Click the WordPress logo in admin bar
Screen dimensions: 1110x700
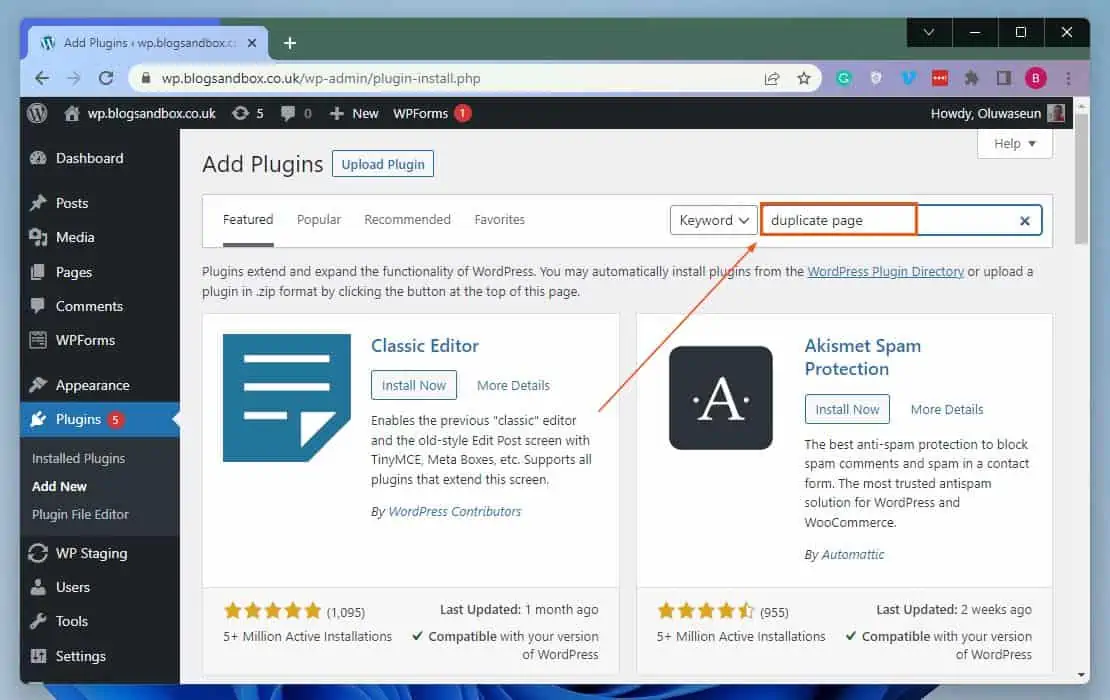37,113
